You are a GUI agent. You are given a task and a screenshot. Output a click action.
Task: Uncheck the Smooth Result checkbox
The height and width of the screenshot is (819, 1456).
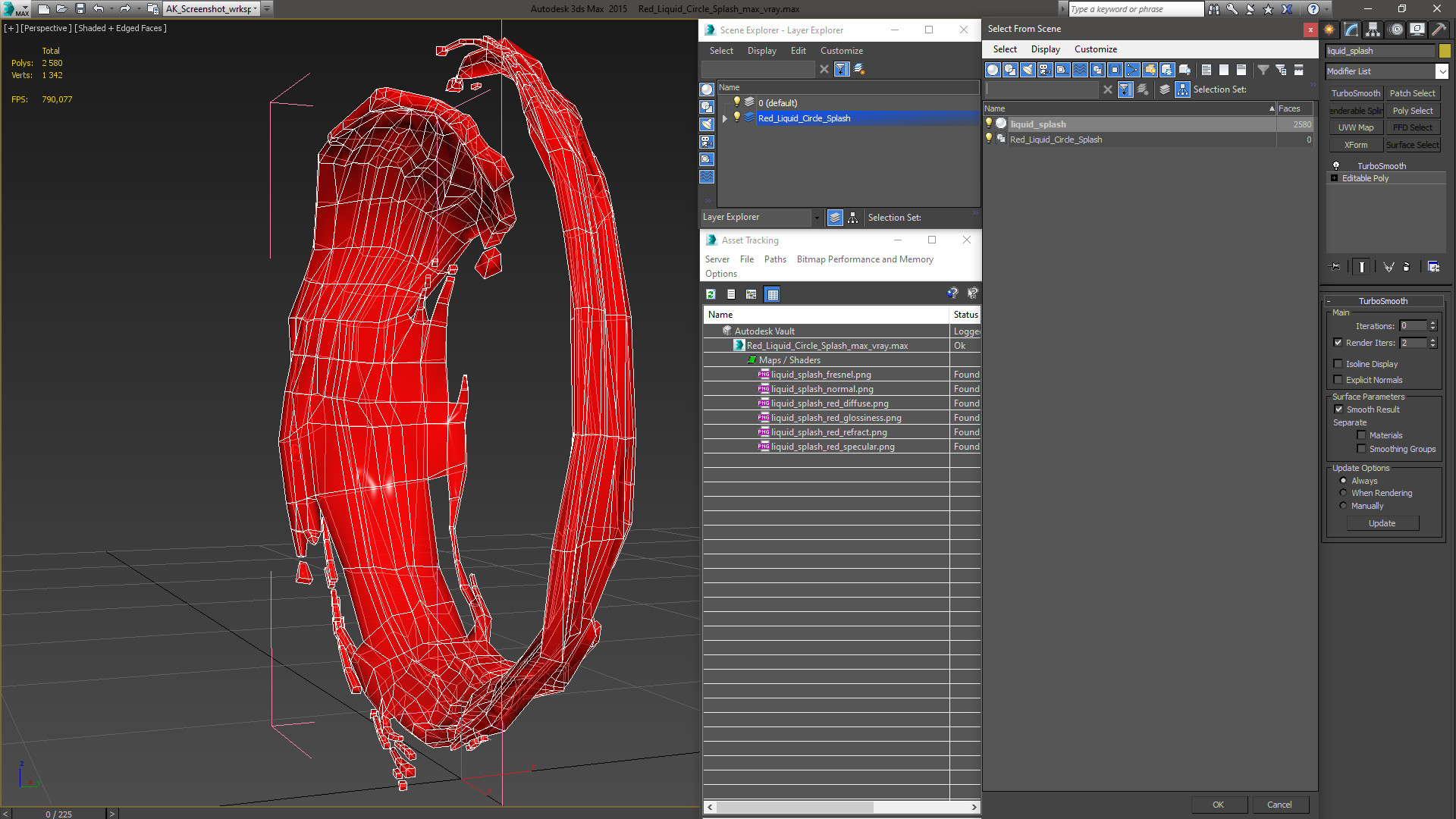pos(1338,409)
